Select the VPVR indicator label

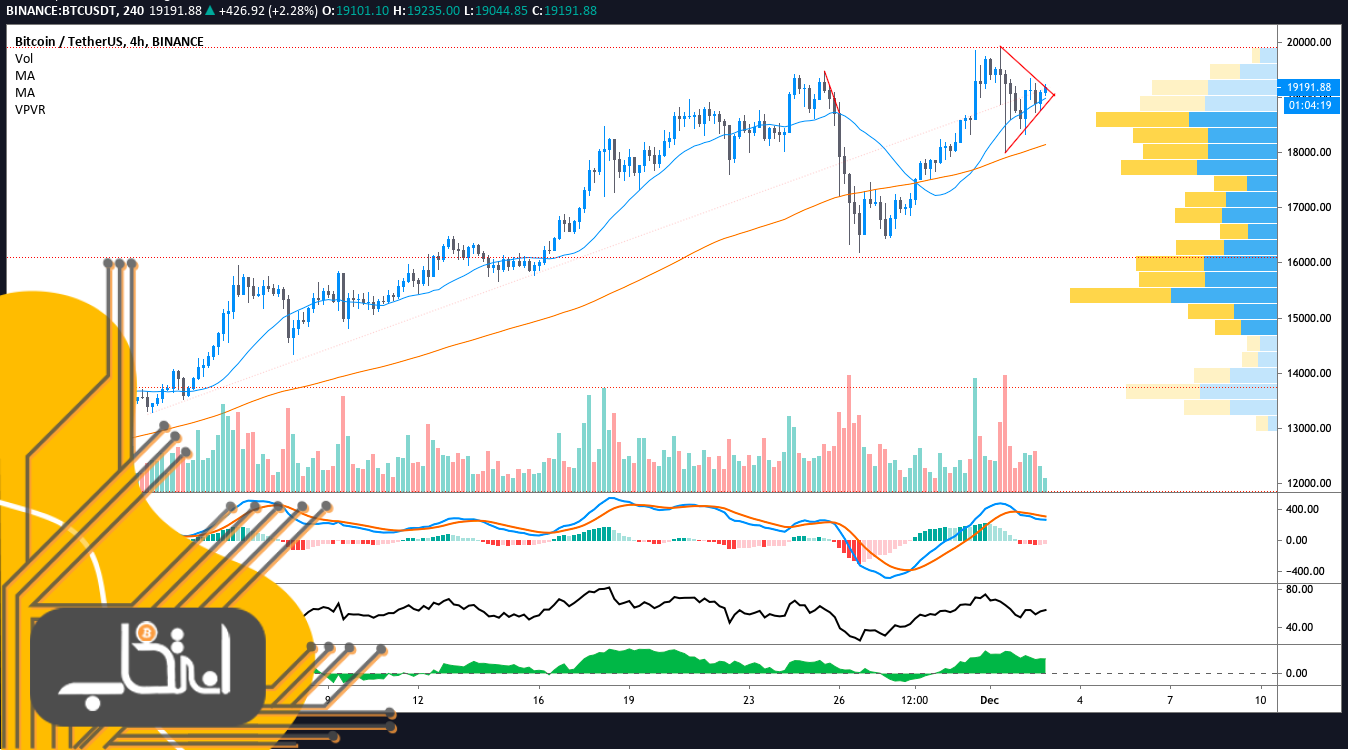point(31,109)
